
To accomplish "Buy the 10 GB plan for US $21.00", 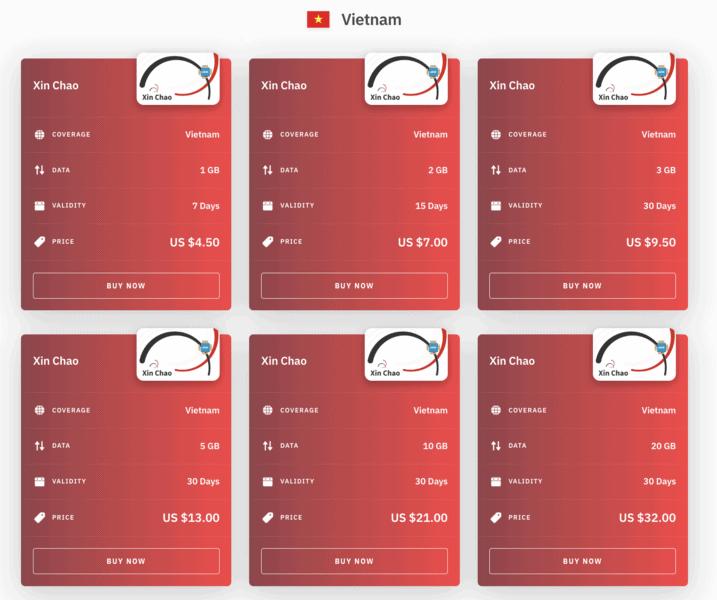I will (354, 561).
